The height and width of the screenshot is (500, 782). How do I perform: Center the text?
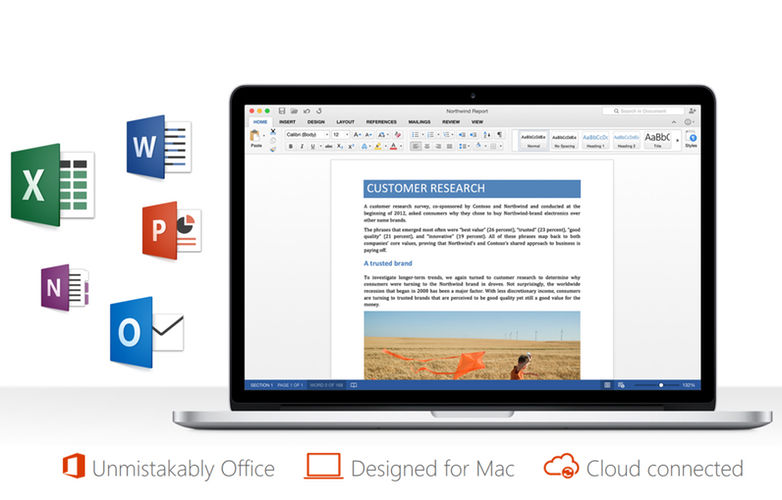click(427, 146)
